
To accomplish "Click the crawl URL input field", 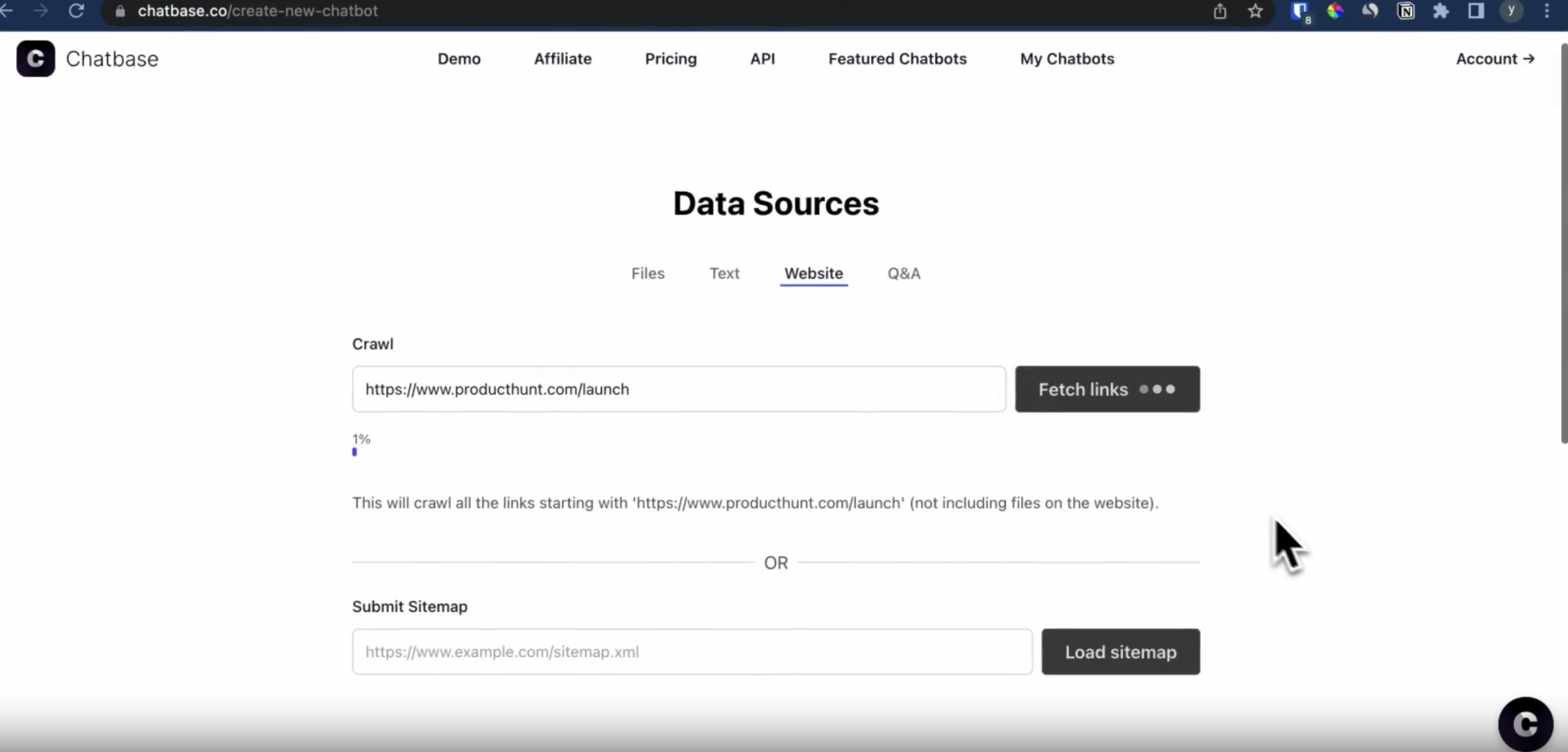I will (x=678, y=389).
